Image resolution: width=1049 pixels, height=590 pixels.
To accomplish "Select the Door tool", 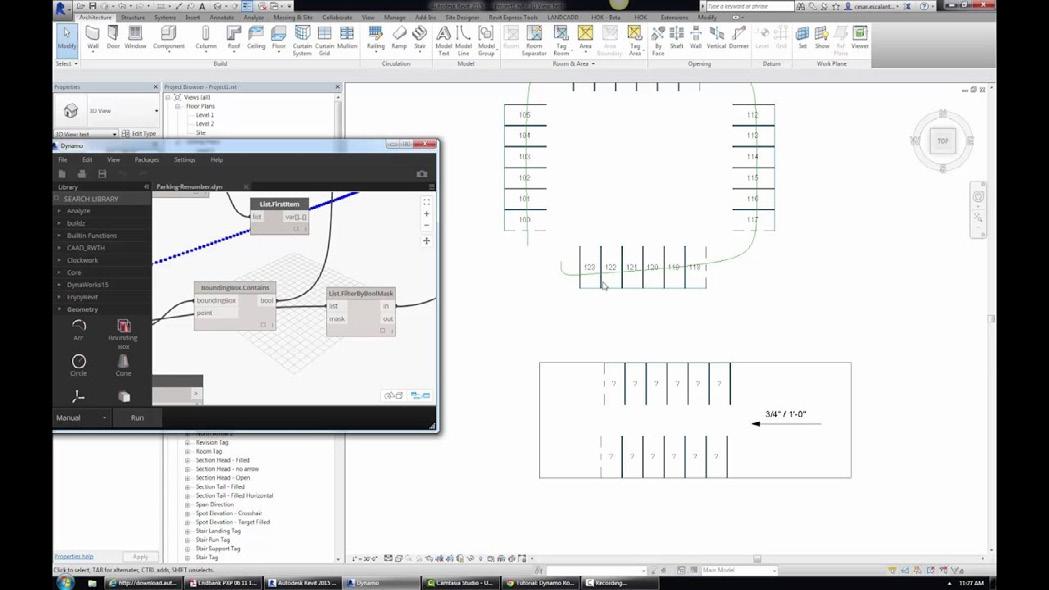I will pyautogui.click(x=113, y=39).
